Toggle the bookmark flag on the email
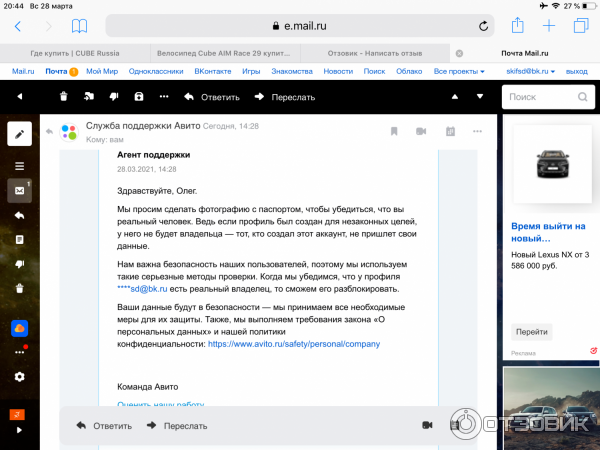This screenshot has height=450, width=600. 394,131
